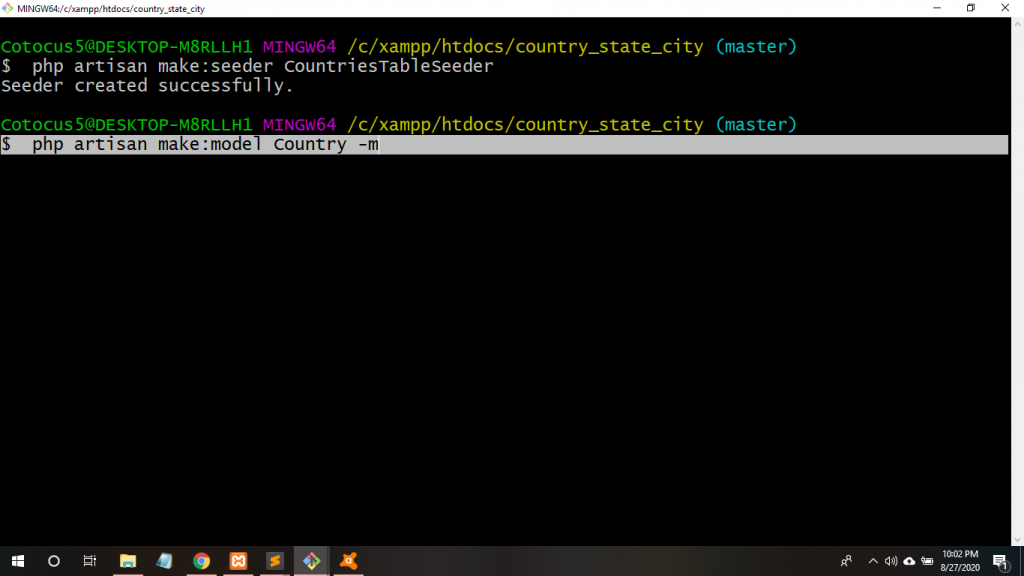Click the Git Bash taskbar icon
Viewport: 1024px width, 576px height.
click(311, 561)
